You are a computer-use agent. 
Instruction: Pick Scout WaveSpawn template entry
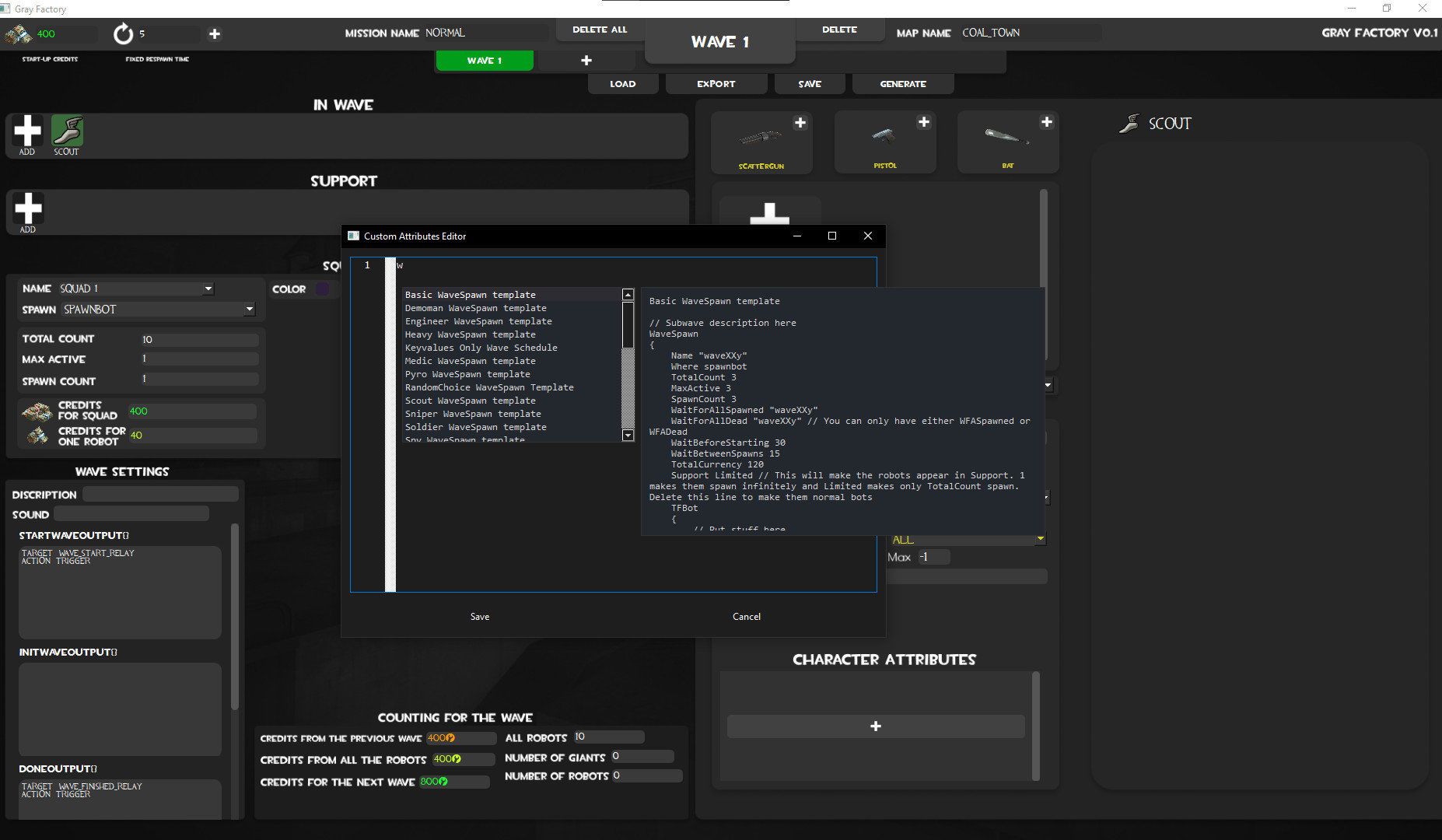click(x=470, y=401)
